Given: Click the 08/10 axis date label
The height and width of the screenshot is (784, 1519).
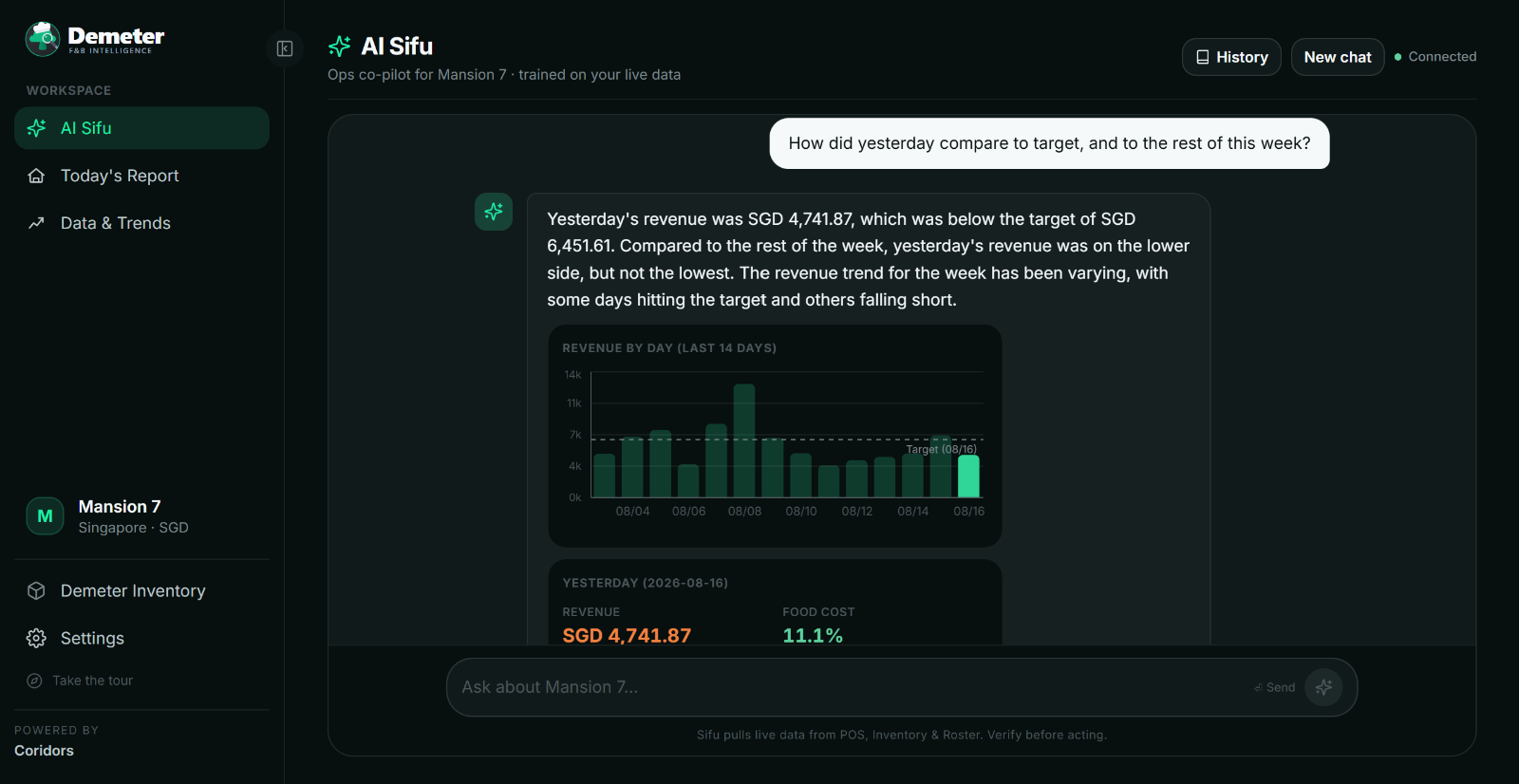Looking at the screenshot, I should point(800,512).
